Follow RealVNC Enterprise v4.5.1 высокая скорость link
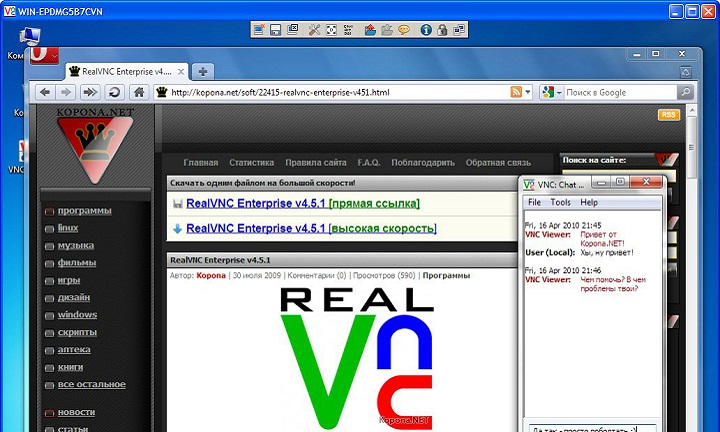This screenshot has height=432, width=720. tap(311, 228)
